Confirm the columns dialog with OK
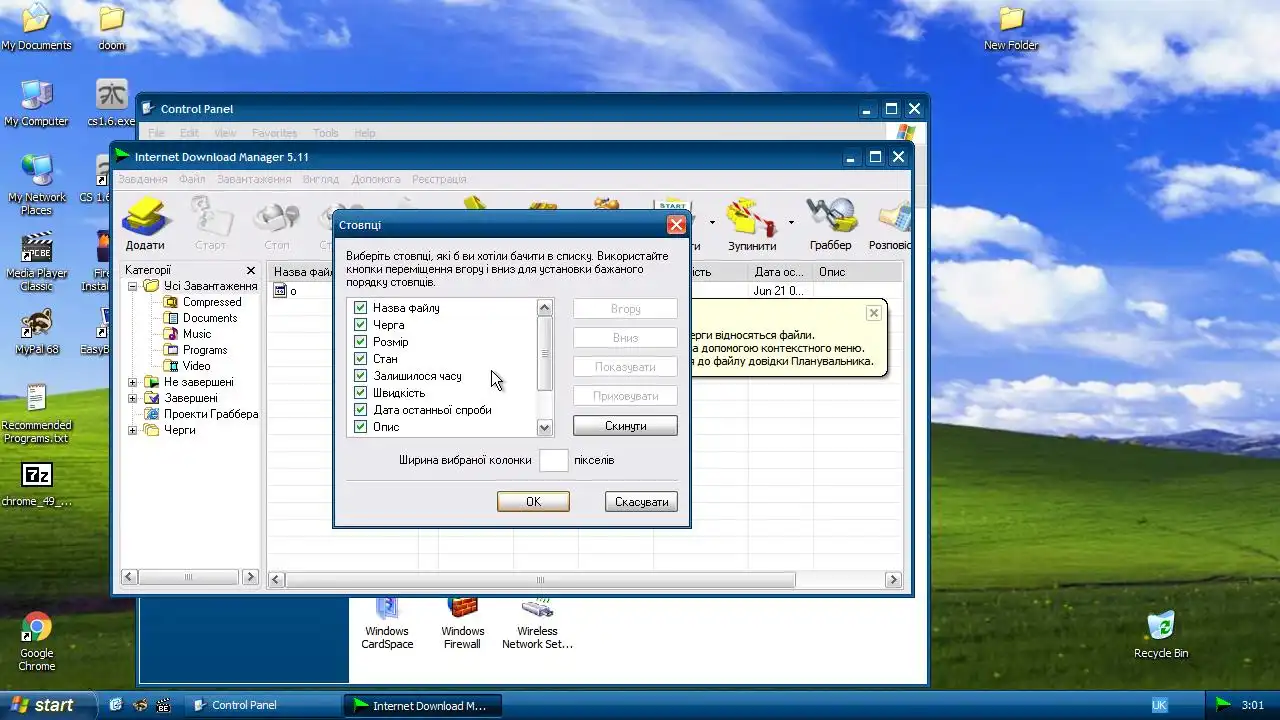This screenshot has width=1280, height=720. pos(533,502)
